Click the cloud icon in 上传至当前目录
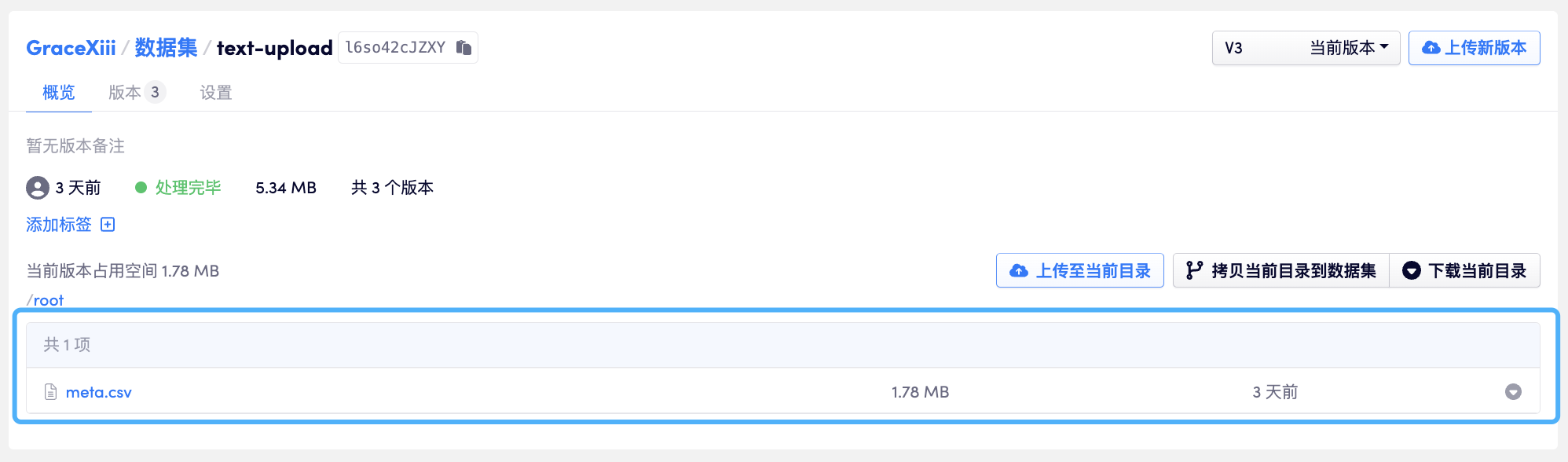The height and width of the screenshot is (462, 1568). pos(1019,271)
